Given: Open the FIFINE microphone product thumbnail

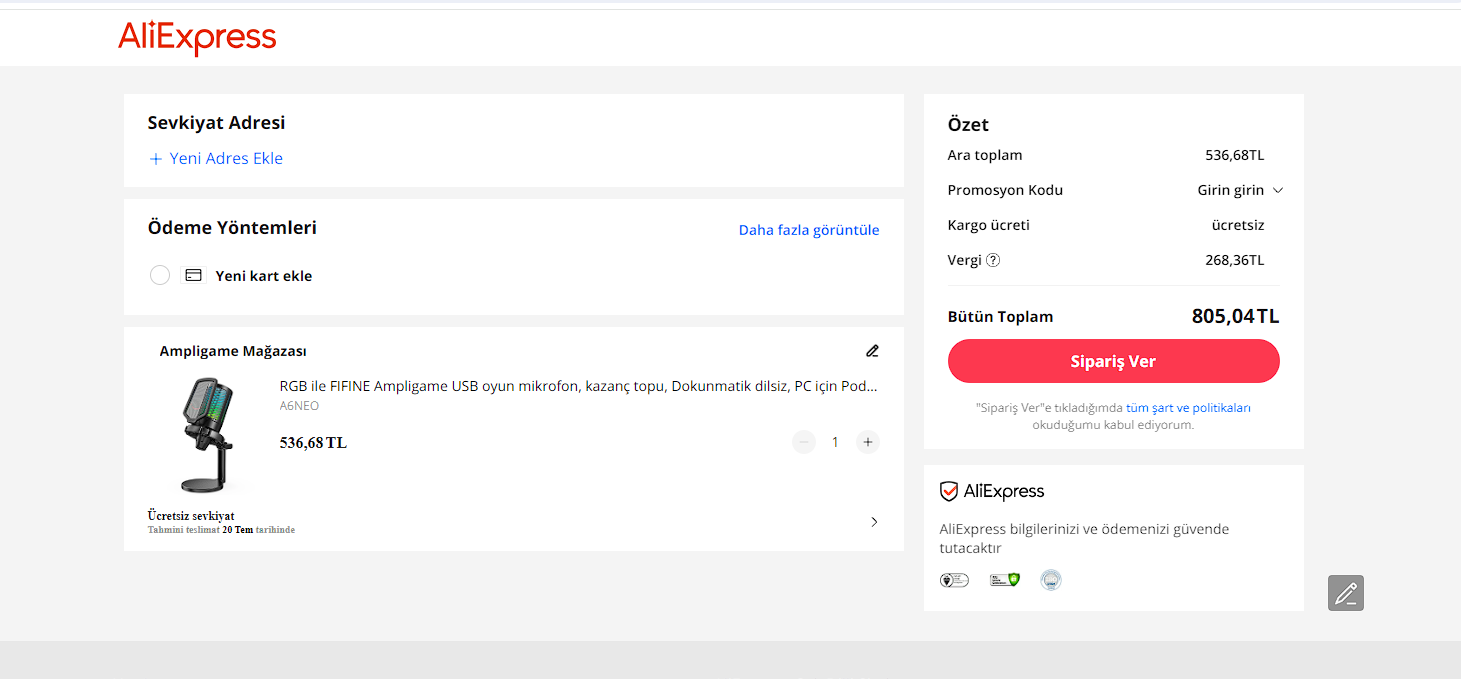Looking at the screenshot, I should 208,434.
